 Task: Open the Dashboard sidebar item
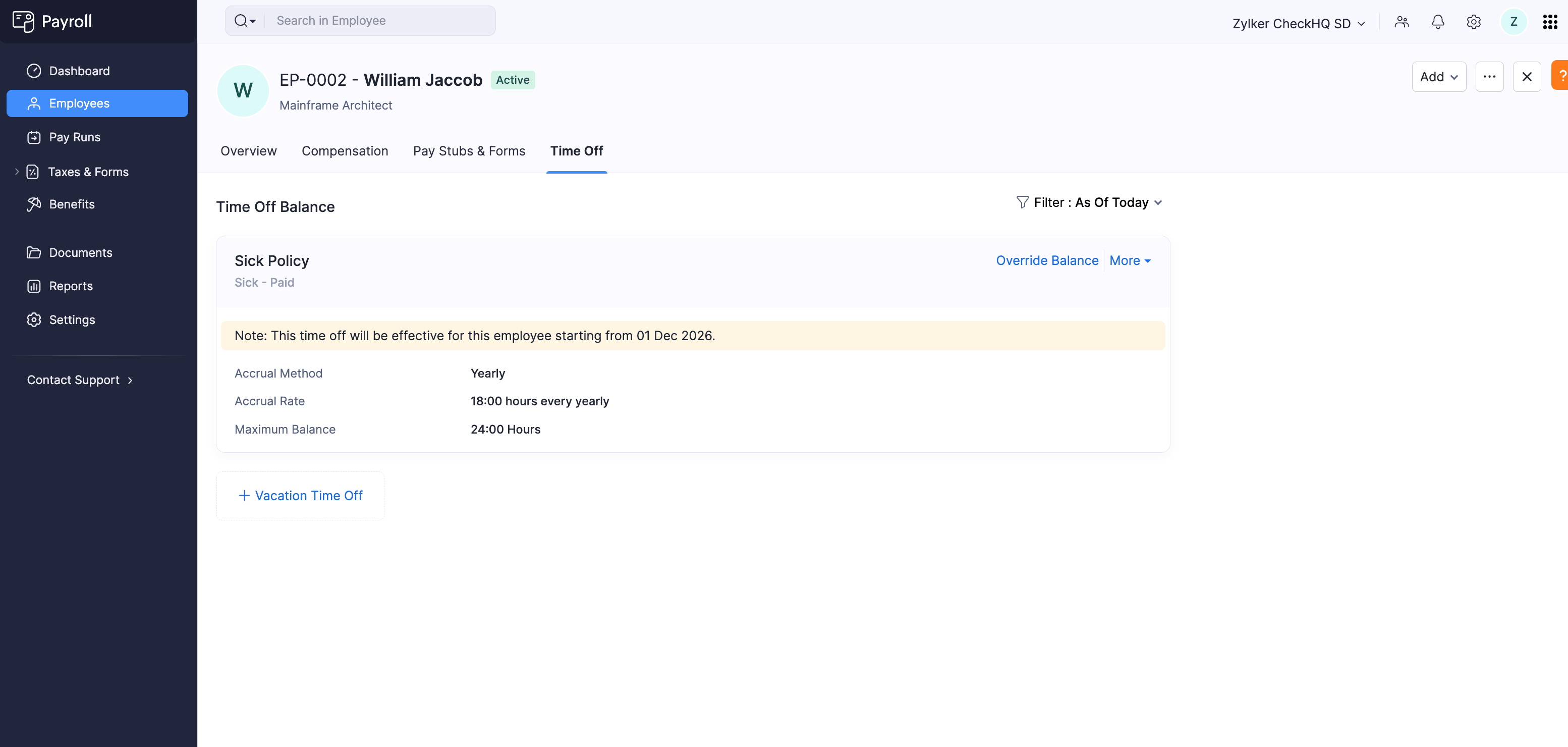pos(97,71)
